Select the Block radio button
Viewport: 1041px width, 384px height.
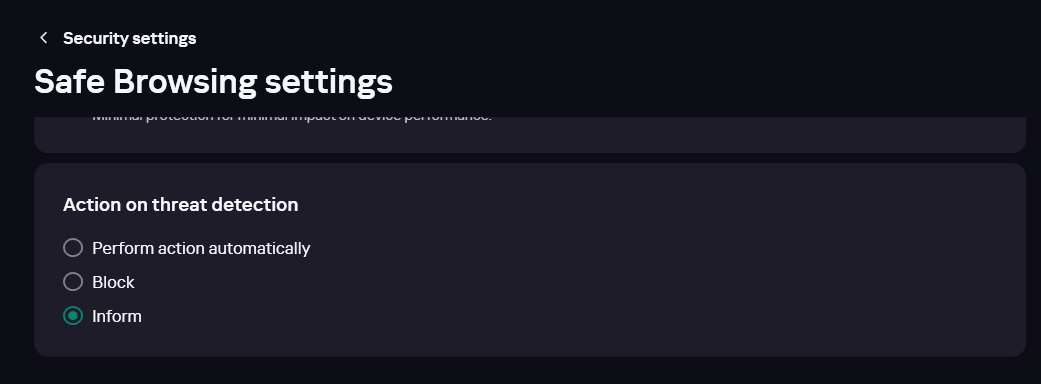[73, 282]
